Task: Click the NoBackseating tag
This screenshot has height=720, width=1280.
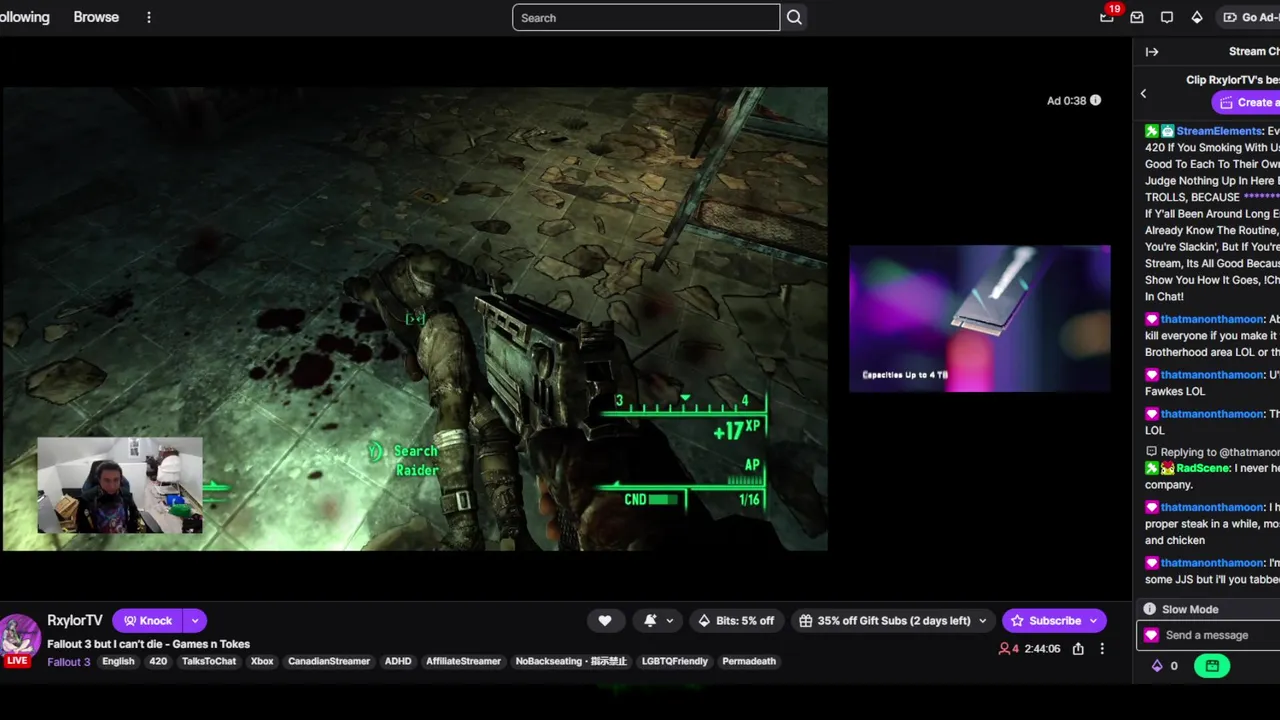Action: (571, 662)
